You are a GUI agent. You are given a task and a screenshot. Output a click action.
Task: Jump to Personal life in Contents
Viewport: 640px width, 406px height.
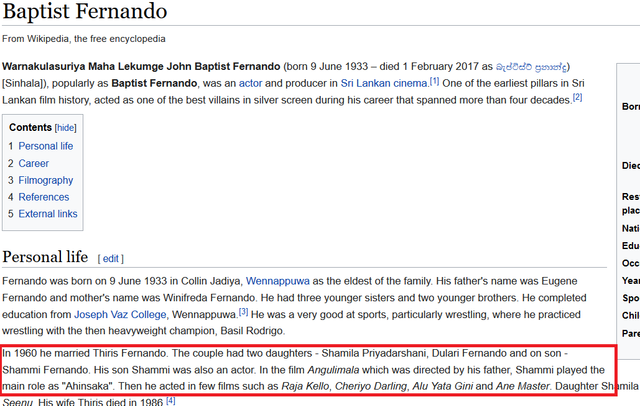click(x=46, y=146)
